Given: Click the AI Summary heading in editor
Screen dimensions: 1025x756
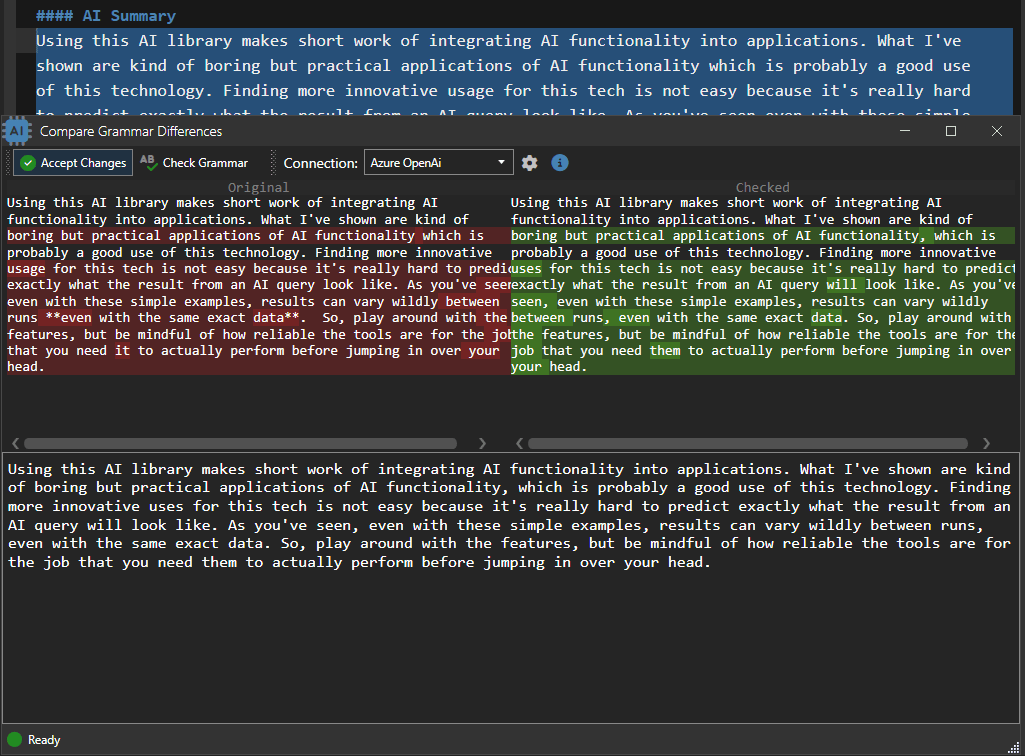Looking at the screenshot, I should [105, 16].
